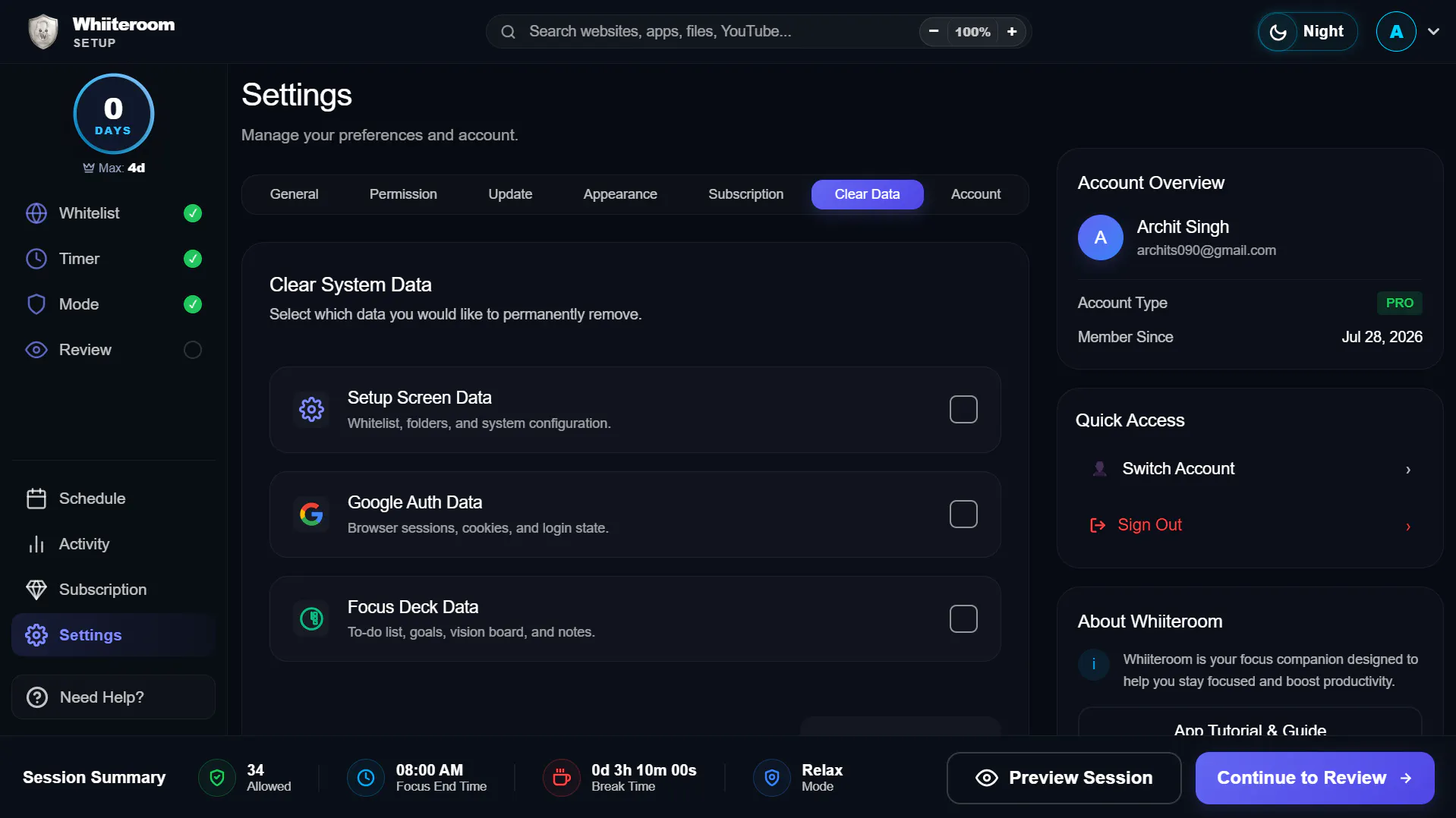Toggle the Night mode switch

click(1307, 32)
